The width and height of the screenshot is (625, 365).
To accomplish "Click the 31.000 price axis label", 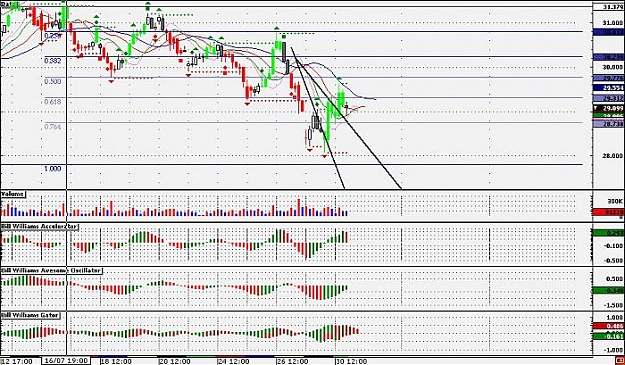I will [x=613, y=23].
